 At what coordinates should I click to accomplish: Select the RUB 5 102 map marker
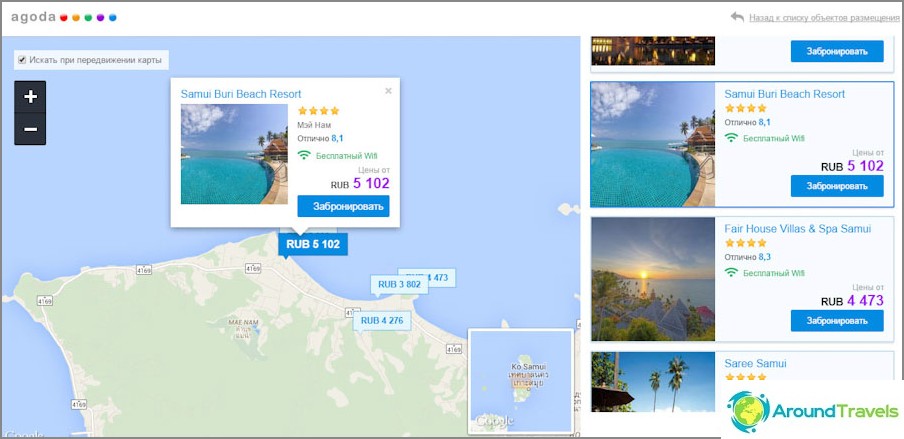point(312,245)
